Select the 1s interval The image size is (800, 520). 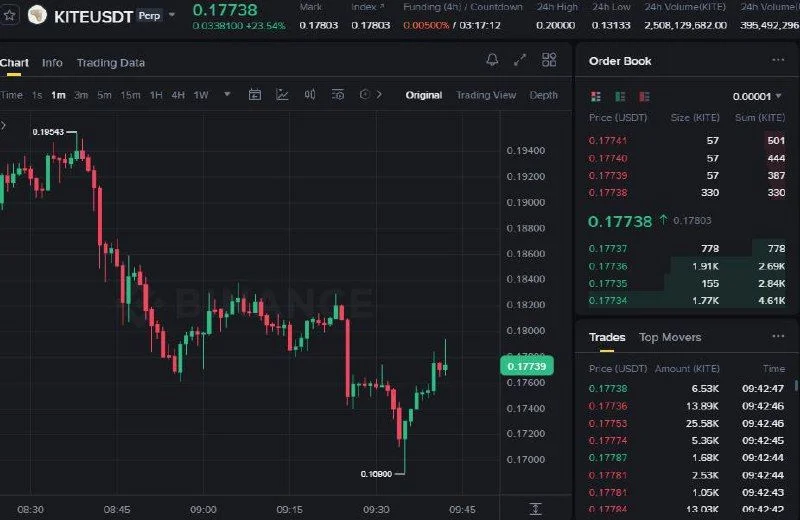pos(37,95)
